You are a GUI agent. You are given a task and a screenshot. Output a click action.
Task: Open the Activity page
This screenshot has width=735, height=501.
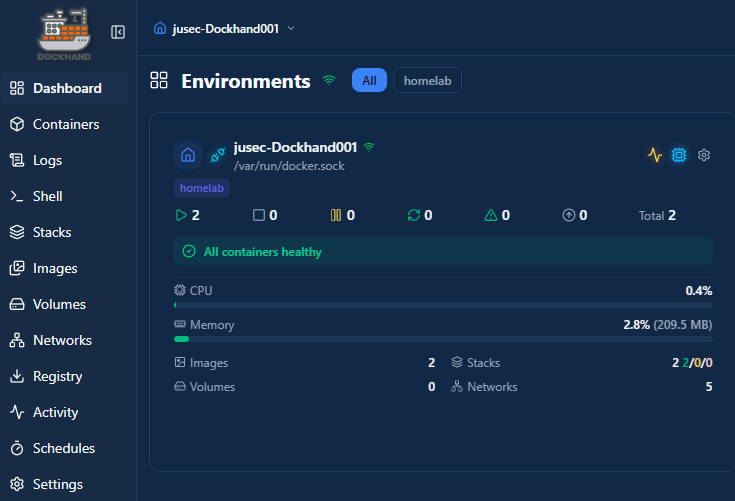tap(55, 412)
